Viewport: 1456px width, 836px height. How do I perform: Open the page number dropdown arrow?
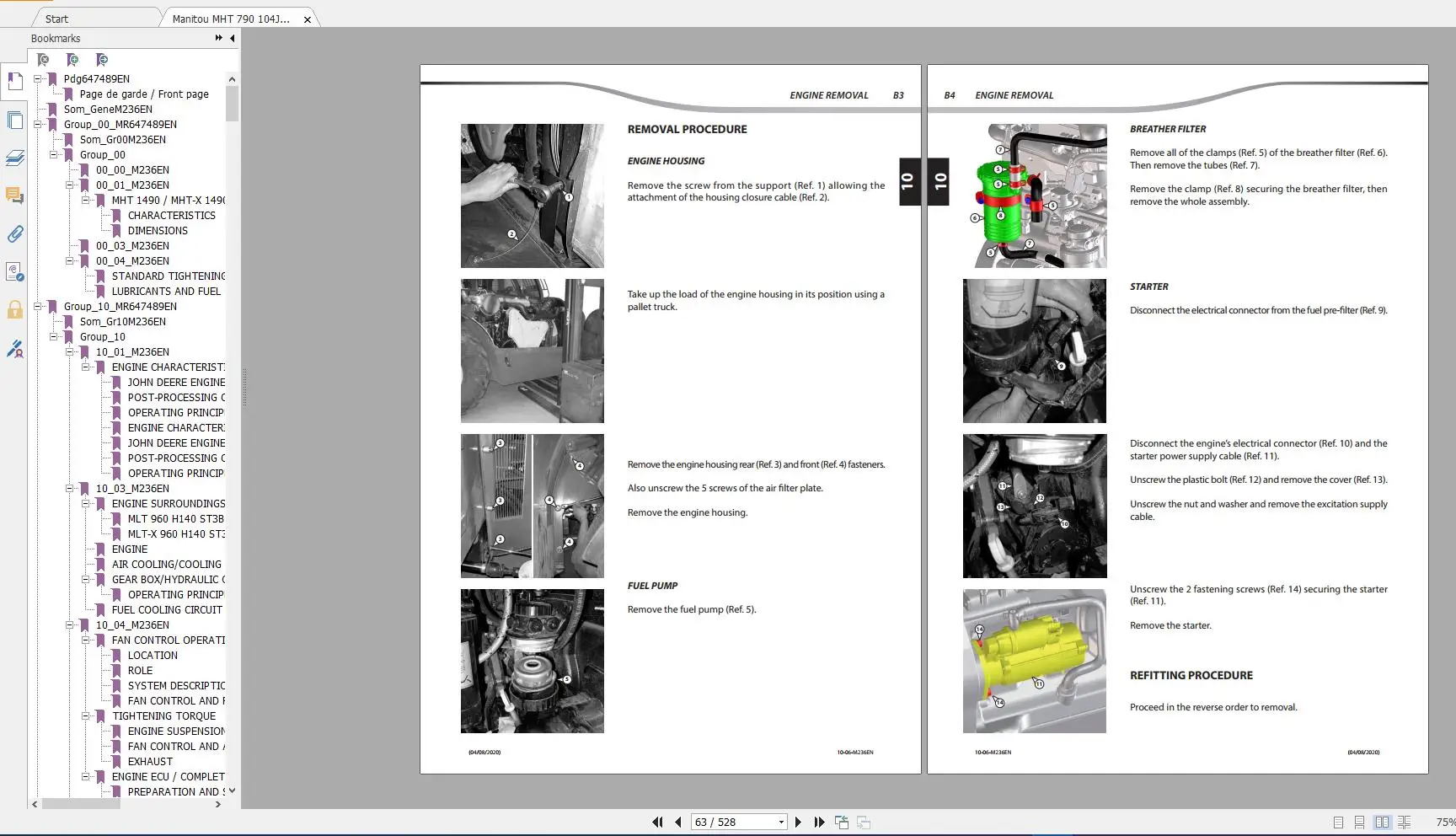point(781,823)
